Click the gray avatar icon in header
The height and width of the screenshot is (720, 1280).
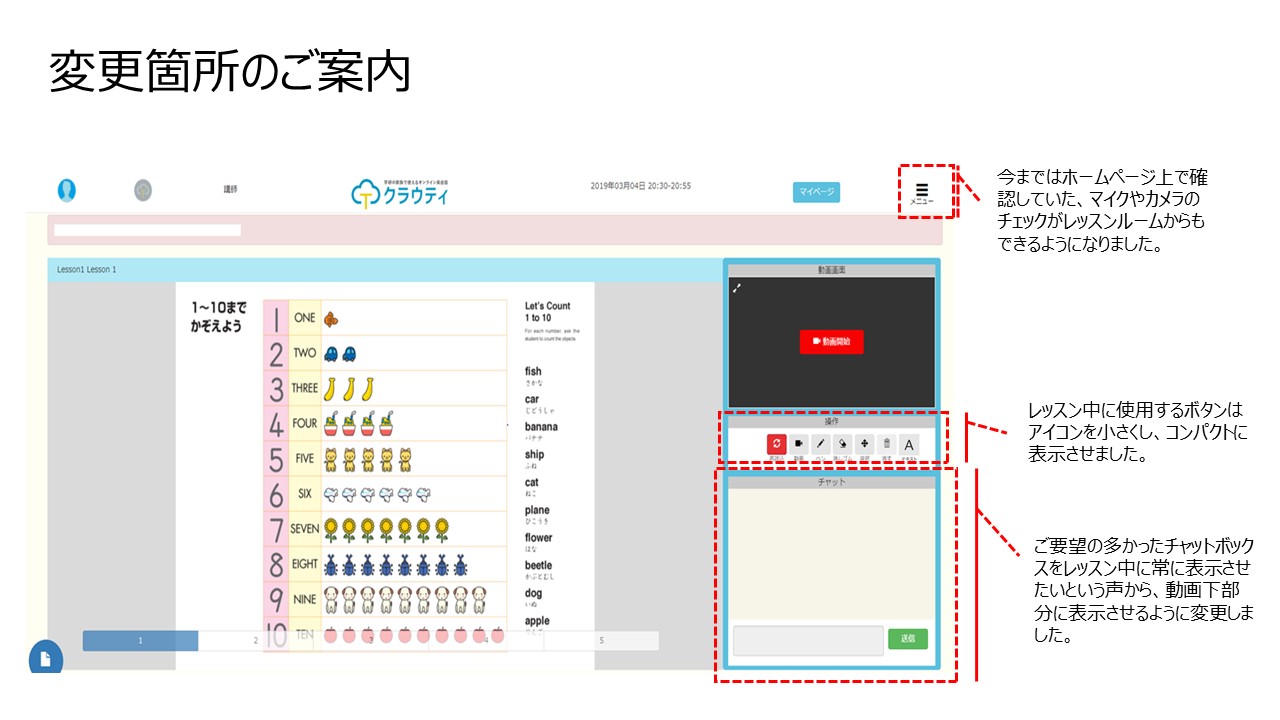[143, 190]
